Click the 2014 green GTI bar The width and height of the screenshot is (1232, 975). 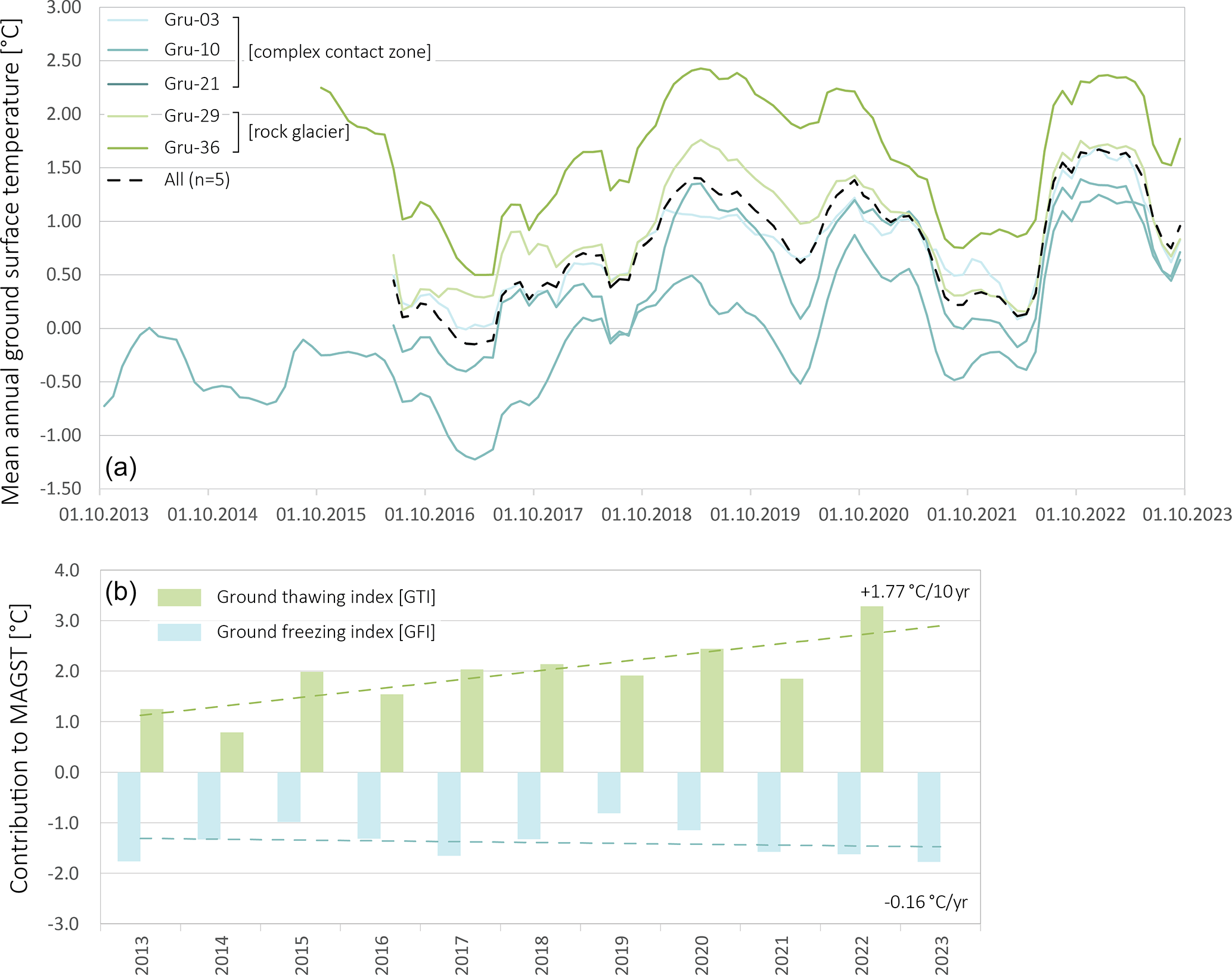click(x=232, y=752)
